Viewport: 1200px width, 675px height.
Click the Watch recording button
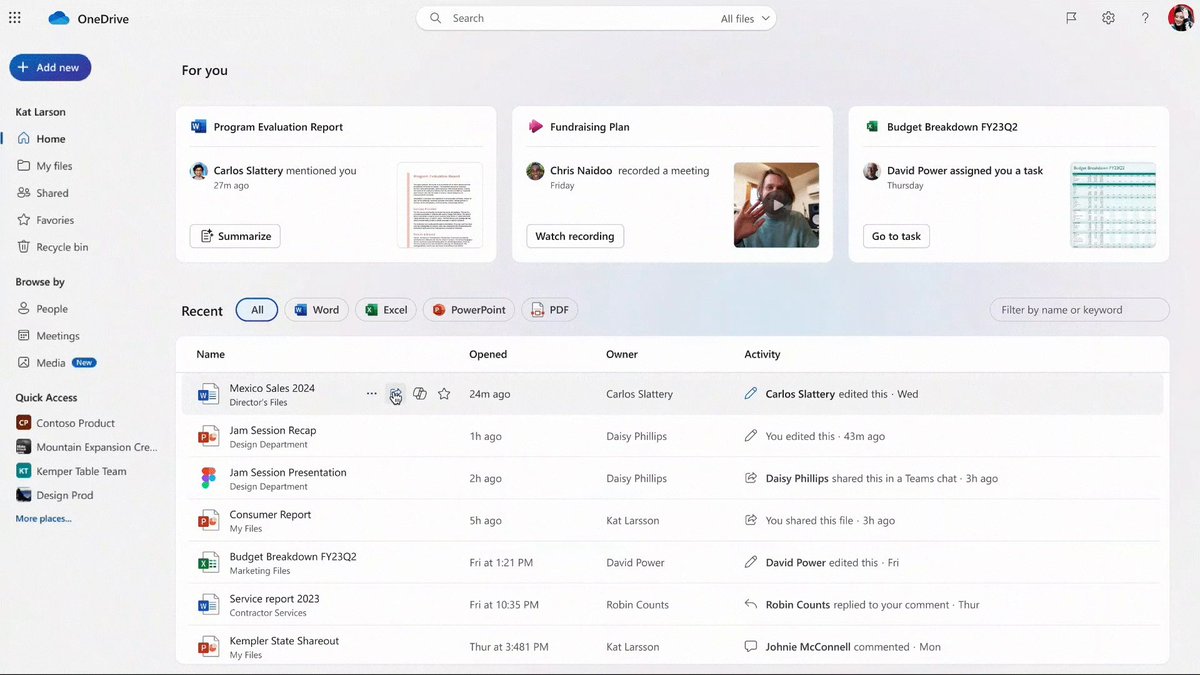(575, 236)
